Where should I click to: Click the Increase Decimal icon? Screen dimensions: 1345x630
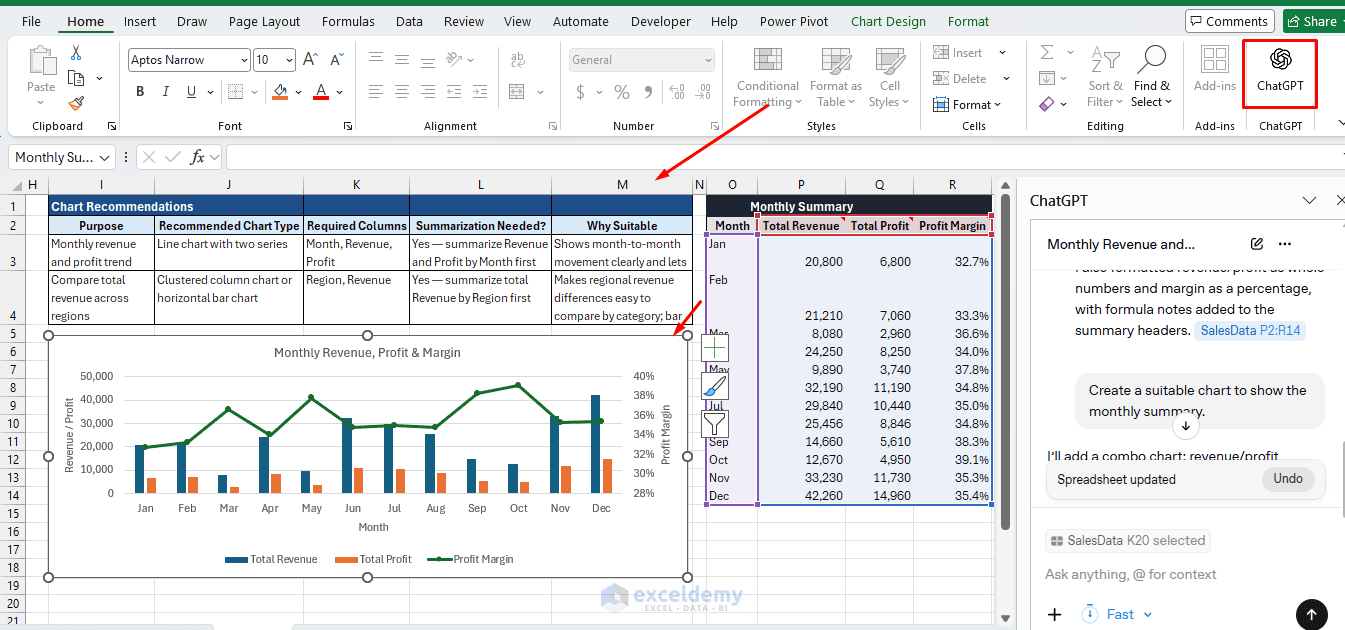click(677, 92)
